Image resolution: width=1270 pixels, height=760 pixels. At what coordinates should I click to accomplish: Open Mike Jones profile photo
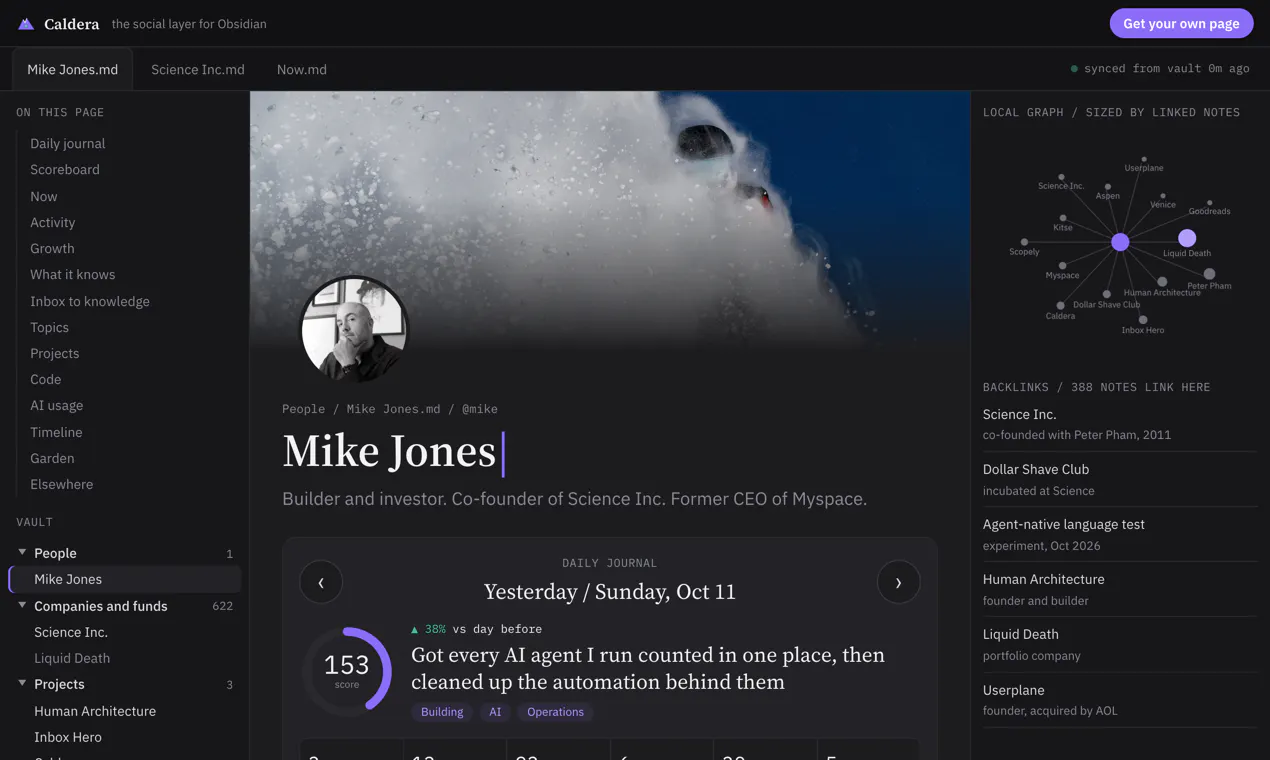(x=354, y=330)
